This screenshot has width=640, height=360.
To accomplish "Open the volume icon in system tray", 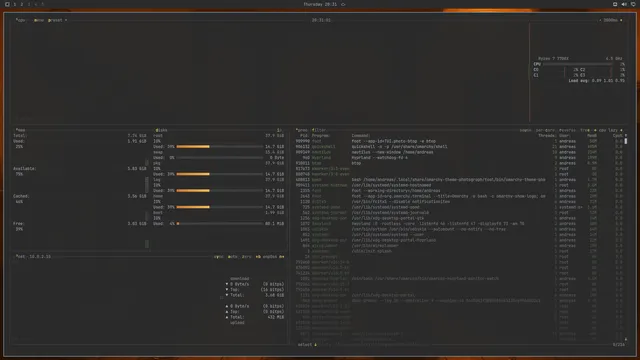I will coord(624,4).
